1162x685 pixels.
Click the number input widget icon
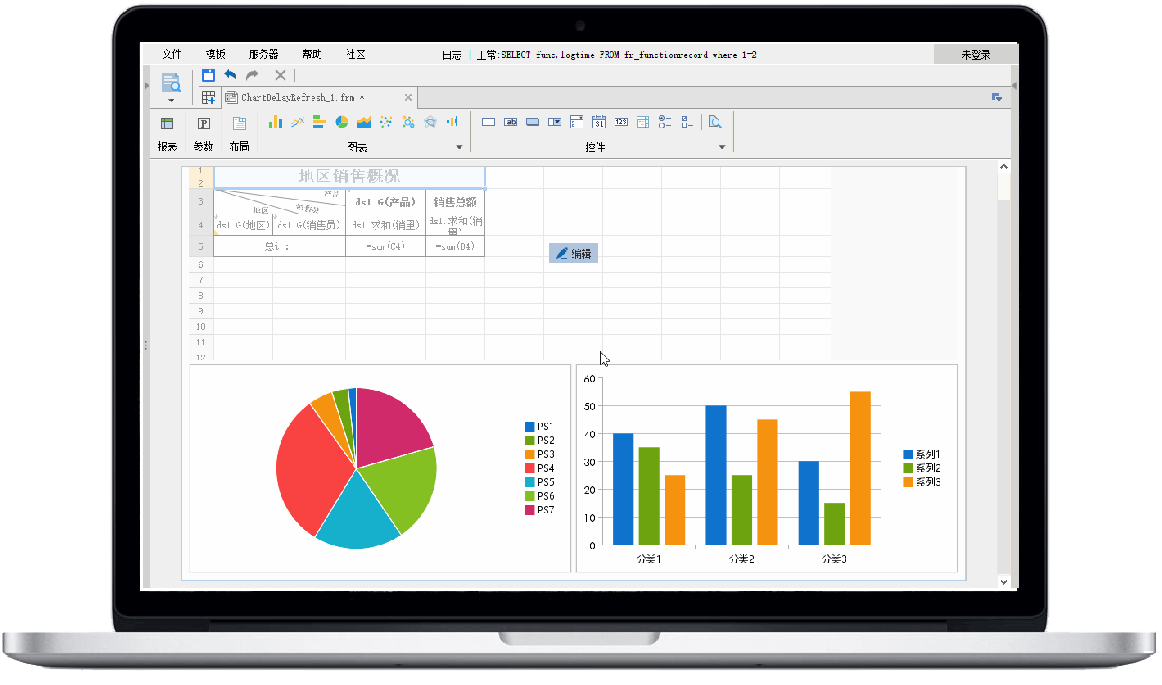[x=621, y=122]
